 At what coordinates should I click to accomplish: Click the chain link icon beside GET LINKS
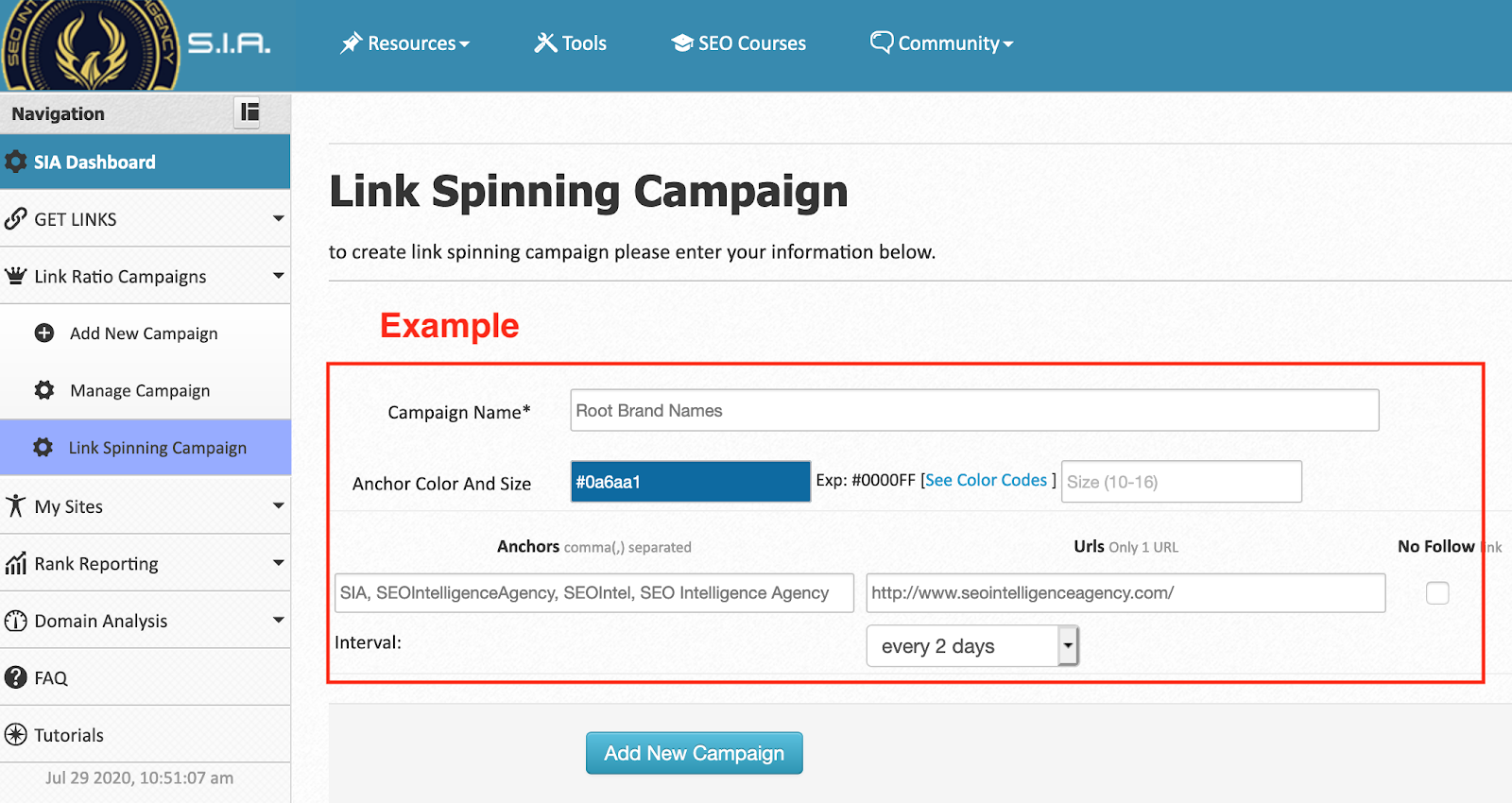[x=16, y=218]
